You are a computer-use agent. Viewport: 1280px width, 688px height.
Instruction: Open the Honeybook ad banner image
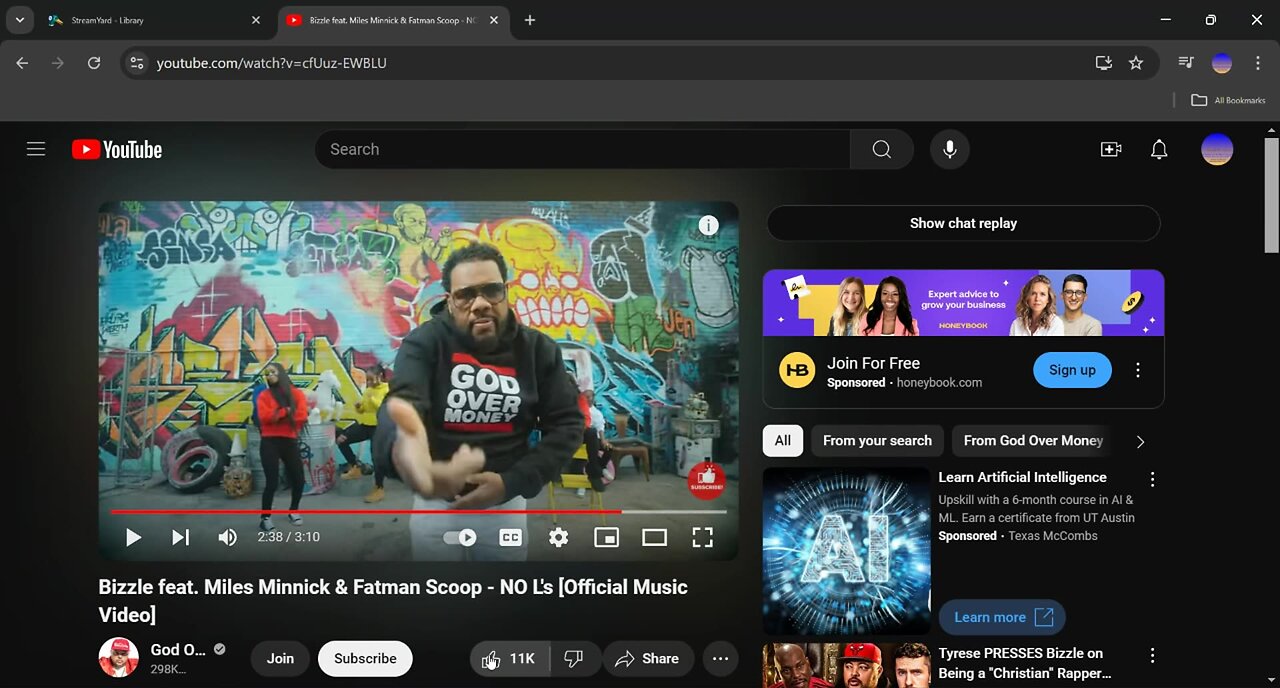coord(963,303)
